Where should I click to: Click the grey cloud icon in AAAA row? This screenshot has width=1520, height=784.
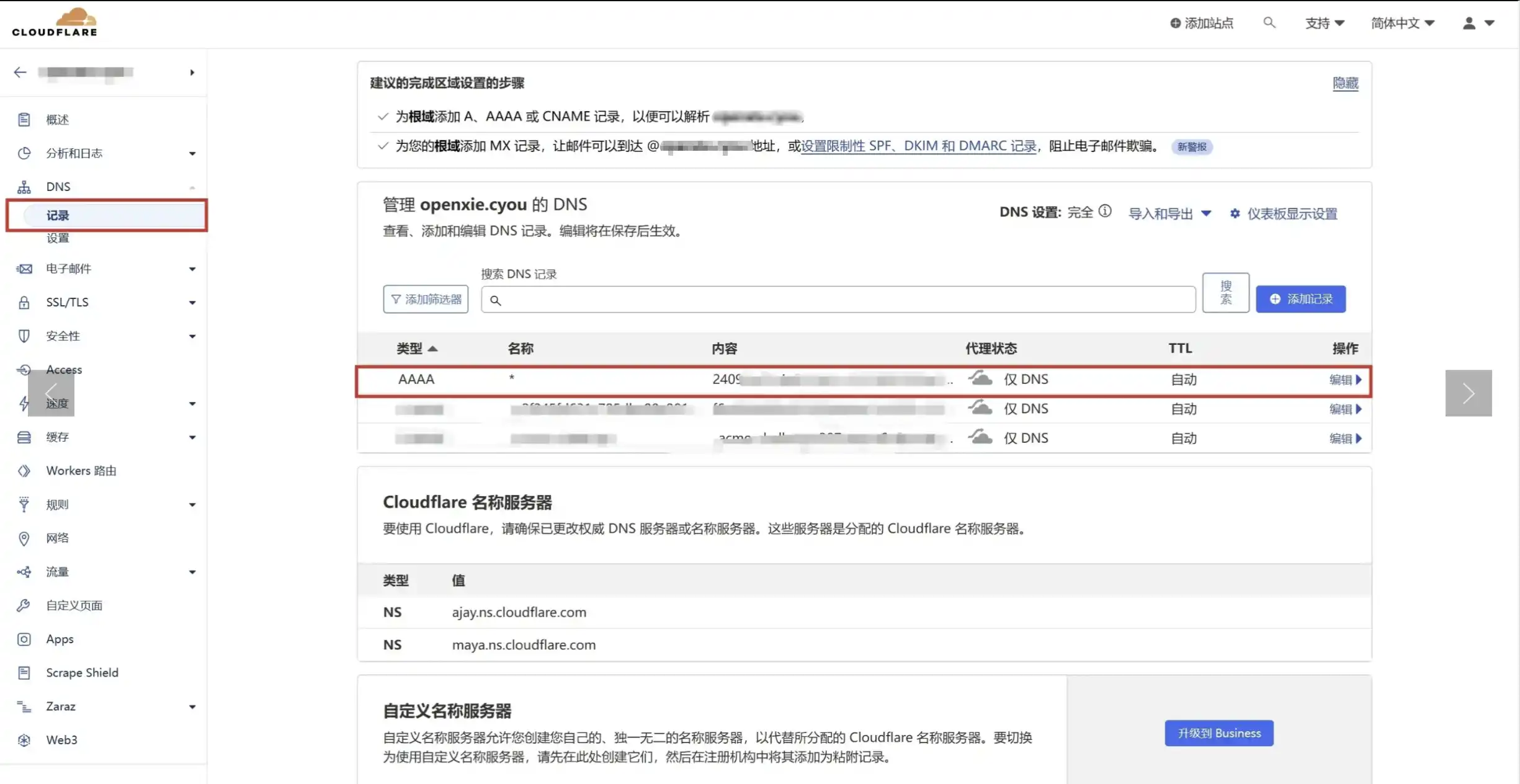point(980,378)
